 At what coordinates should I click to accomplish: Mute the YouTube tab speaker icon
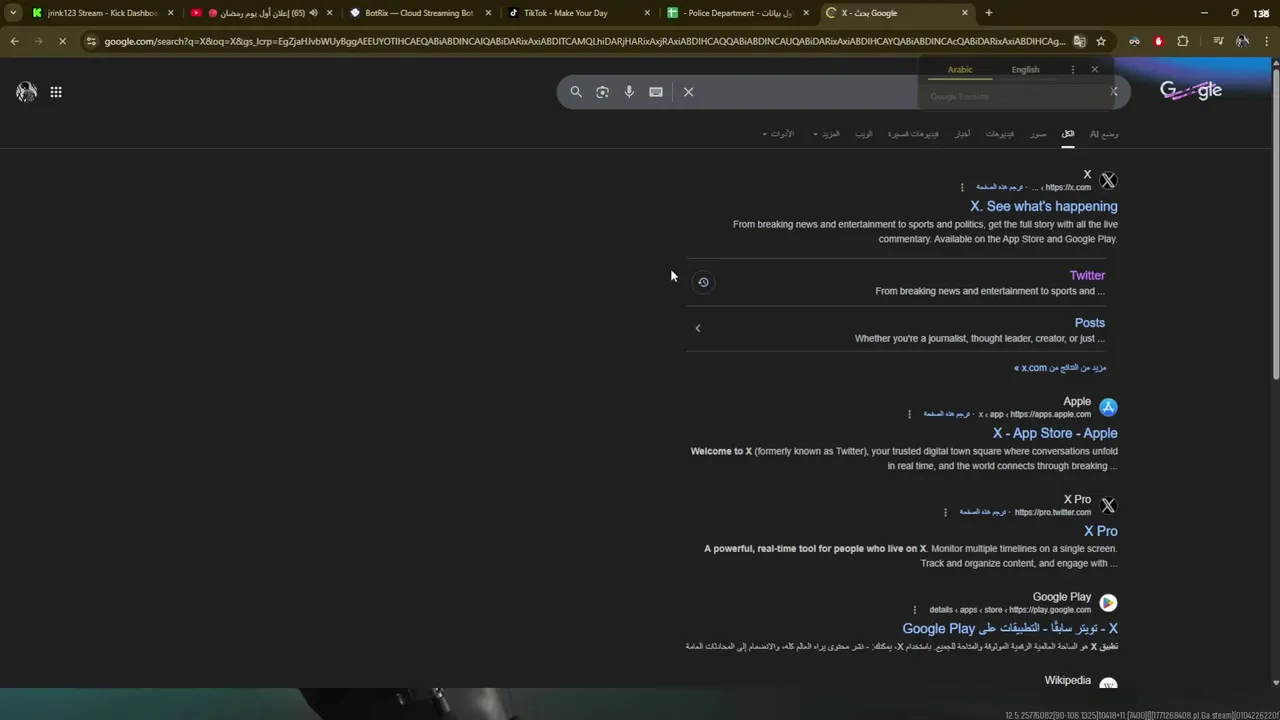pos(313,13)
